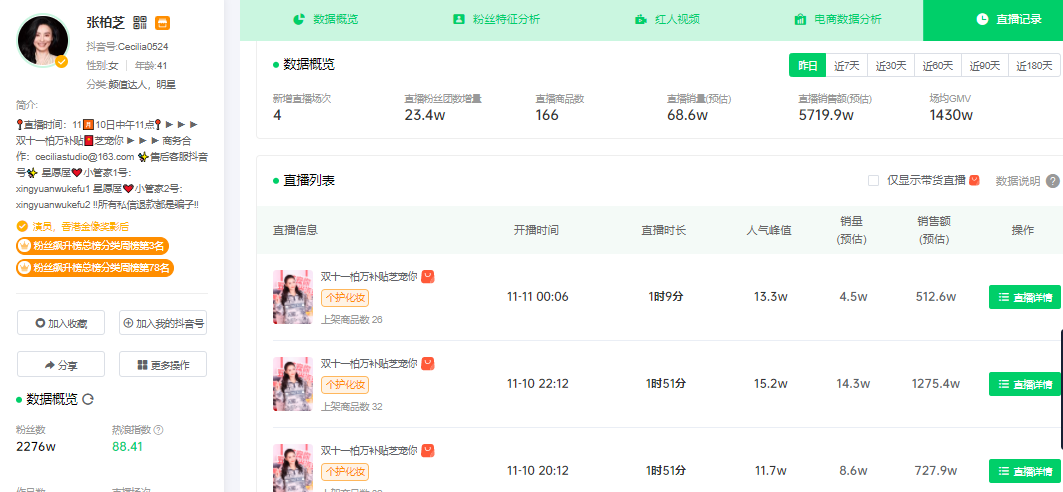Click the 开播时间 column header
The height and width of the screenshot is (492, 1063).
[536, 230]
